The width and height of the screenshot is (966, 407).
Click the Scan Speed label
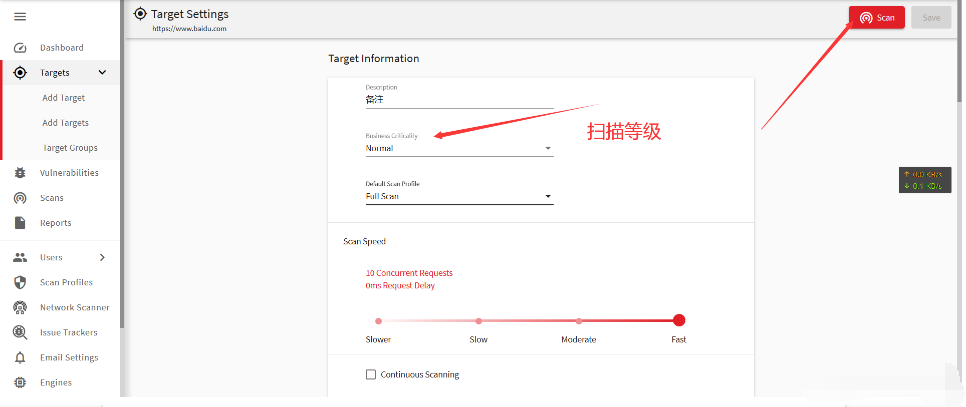pos(365,241)
